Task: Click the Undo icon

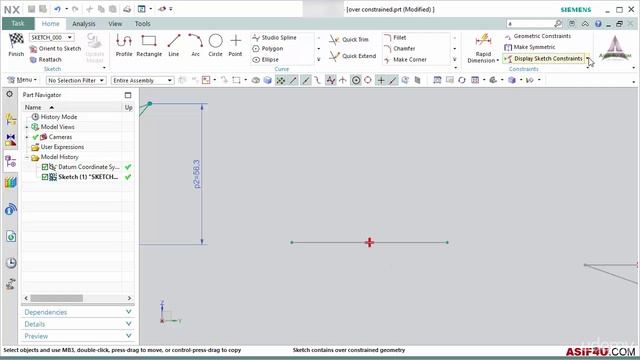Action: [x=57, y=9]
